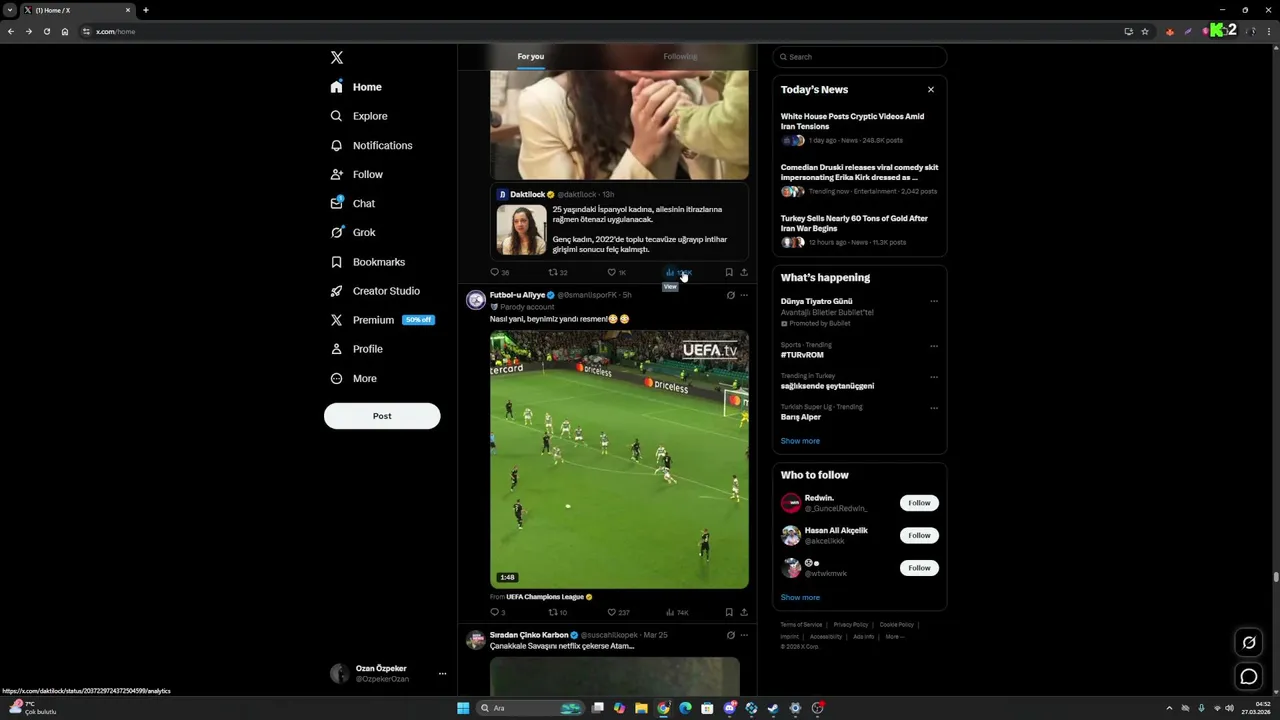The image size is (1280, 720).
Task: Reply to the Daktilock quote post
Action: point(499,272)
